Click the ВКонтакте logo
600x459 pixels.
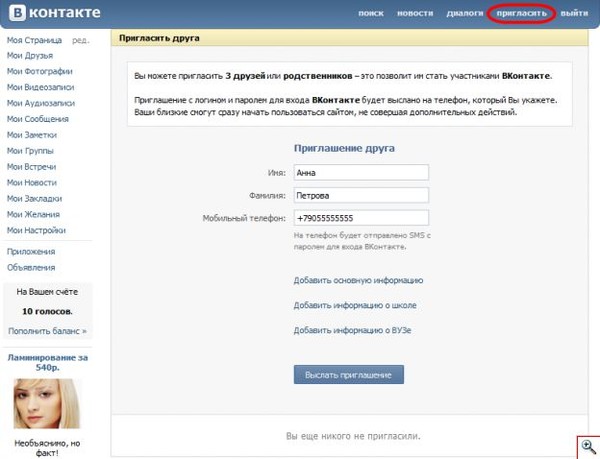tap(55, 13)
